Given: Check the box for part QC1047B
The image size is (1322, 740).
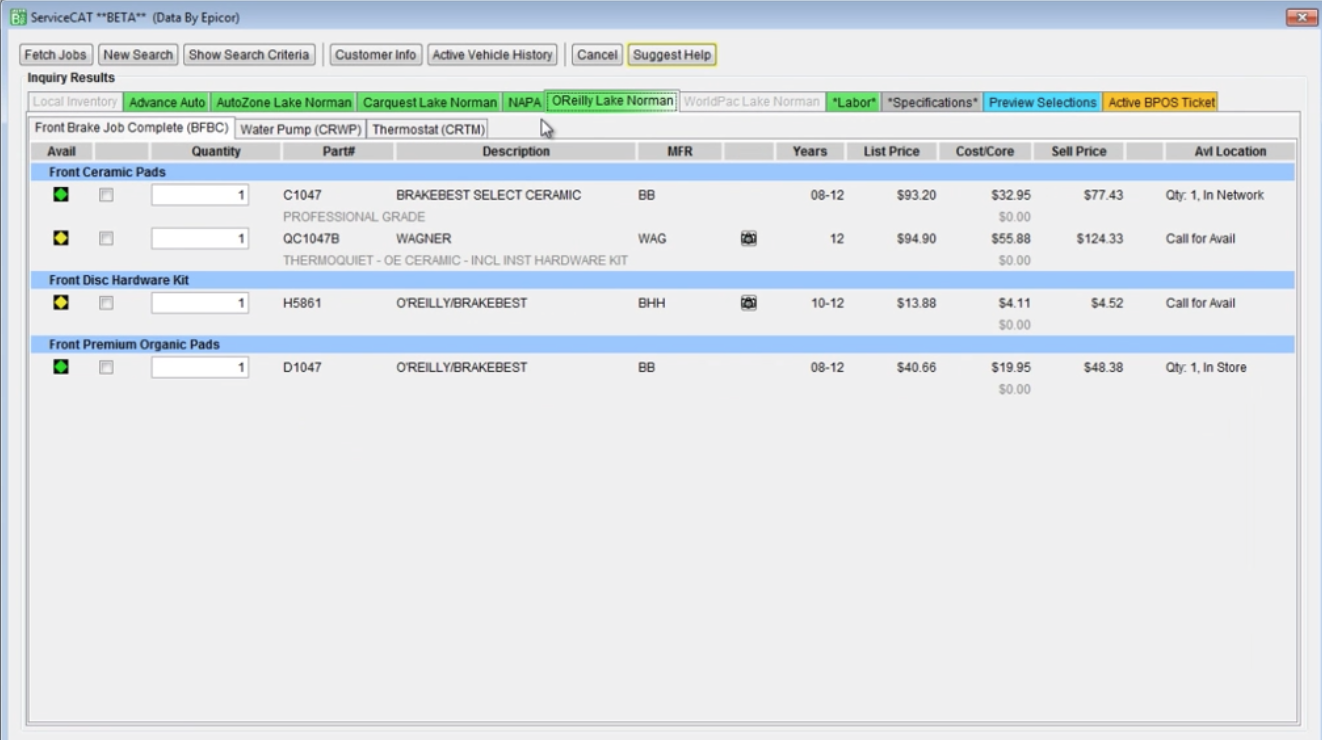Looking at the screenshot, I should (x=106, y=239).
